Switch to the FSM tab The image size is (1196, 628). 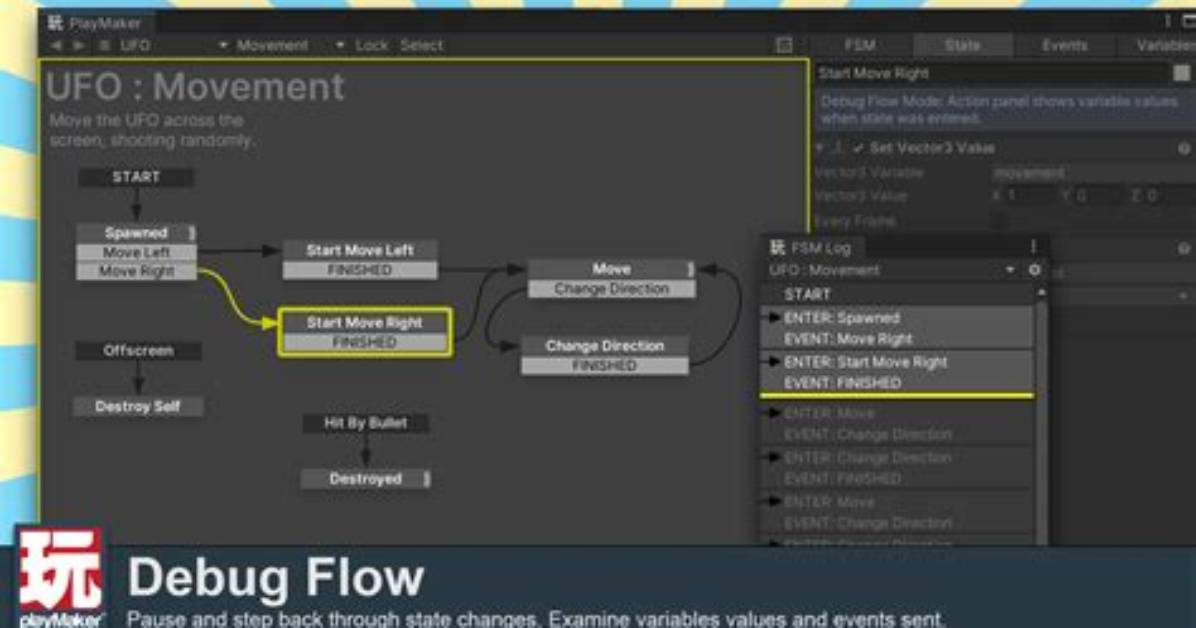pyautogui.click(x=860, y=46)
